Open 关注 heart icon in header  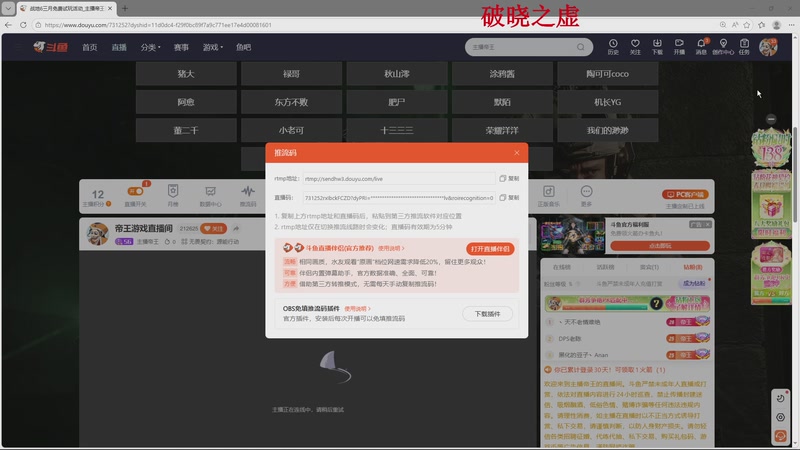pos(635,47)
